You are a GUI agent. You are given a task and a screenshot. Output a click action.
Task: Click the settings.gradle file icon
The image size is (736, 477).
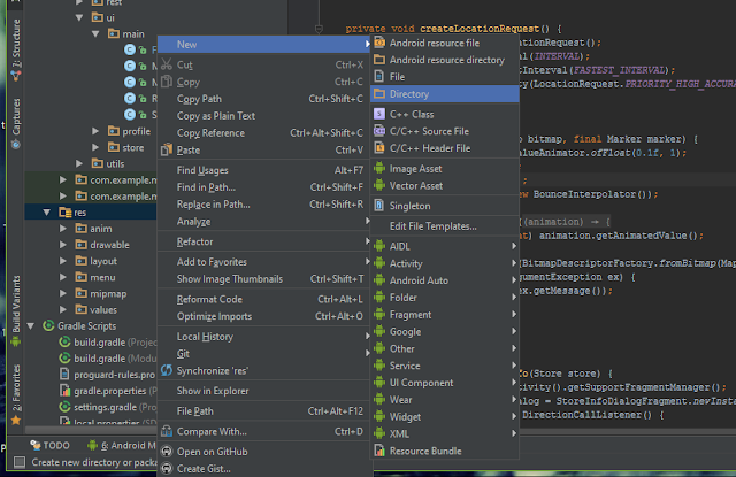coord(65,407)
